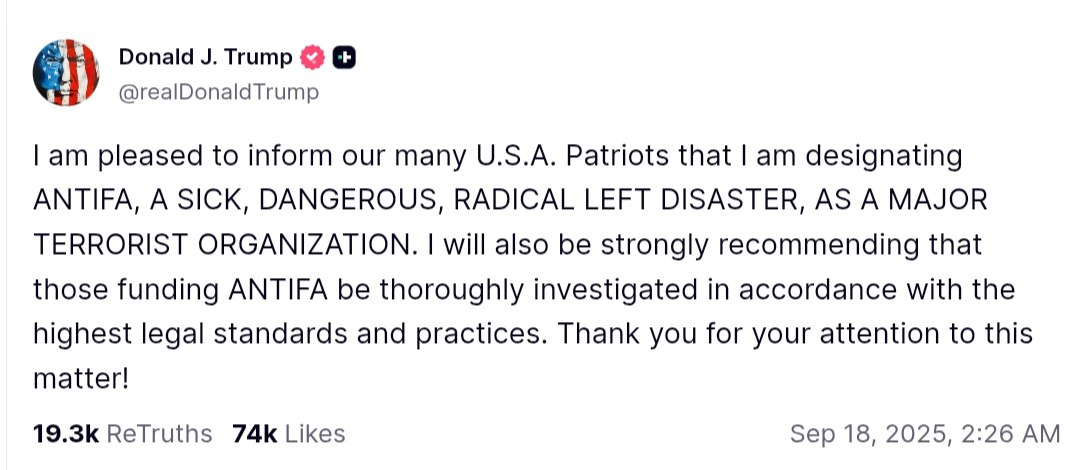Click the red verified checkmark badge
Viewport: 1080px width, 470px height.
point(313,58)
